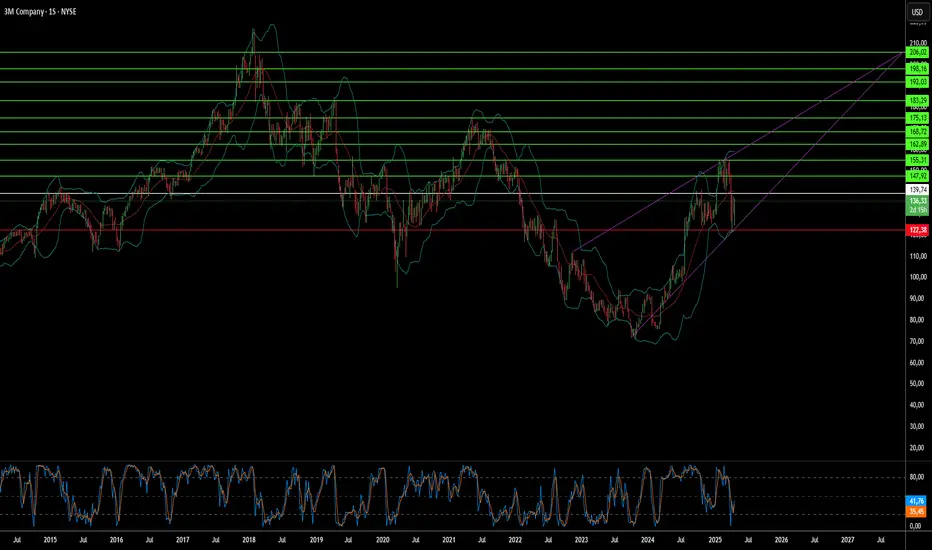Click the 175,13 green level tag

[917, 118]
